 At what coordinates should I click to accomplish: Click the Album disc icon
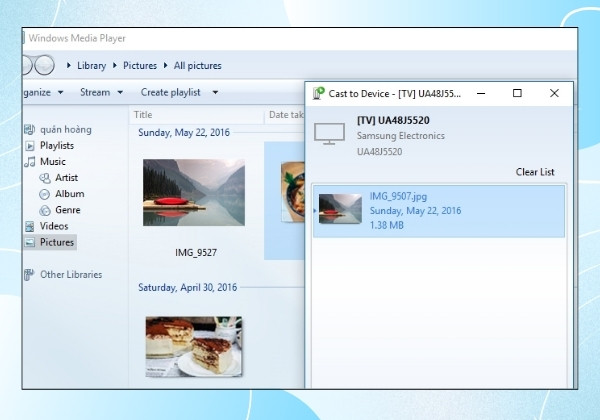point(45,194)
